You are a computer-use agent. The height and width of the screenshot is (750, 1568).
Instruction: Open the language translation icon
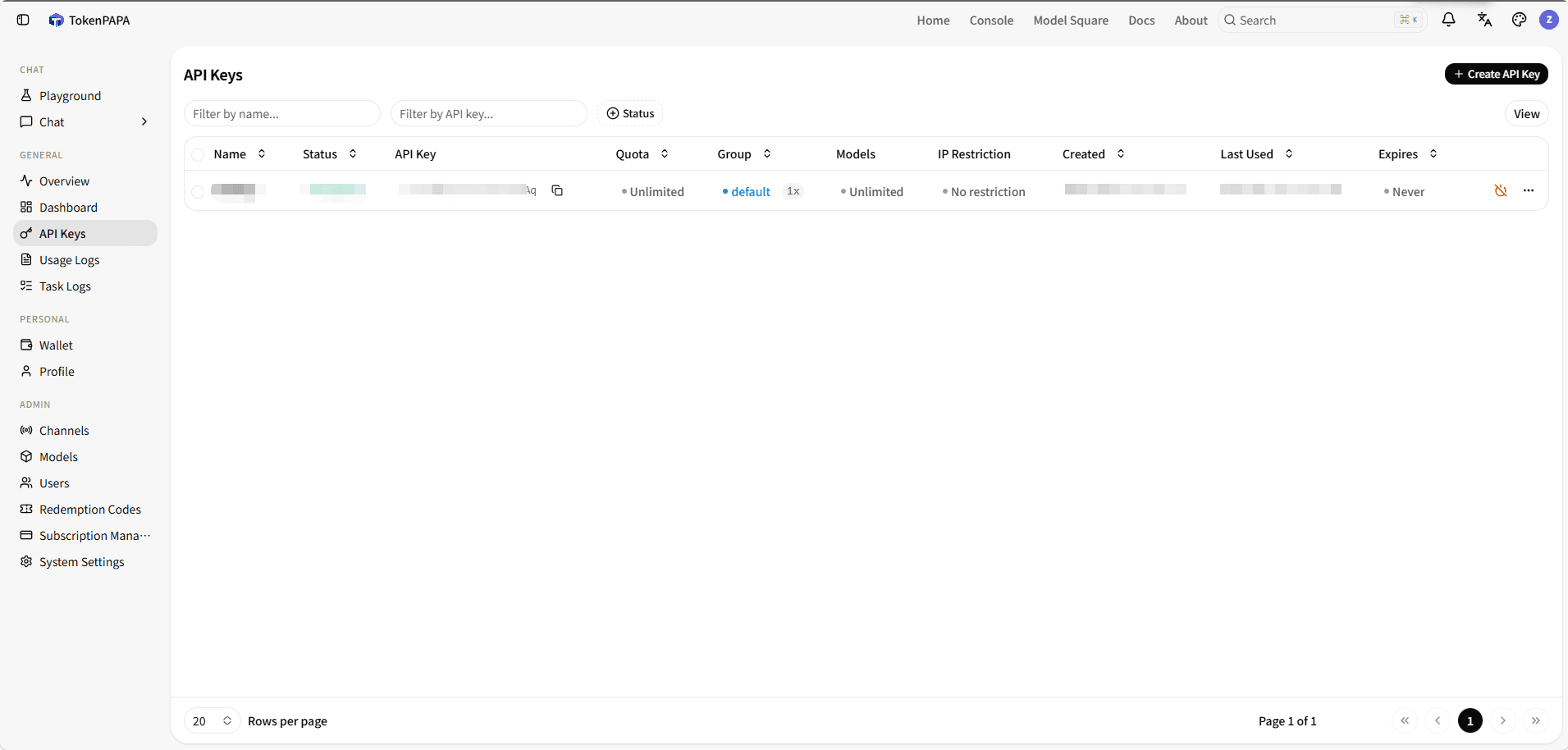click(x=1484, y=20)
